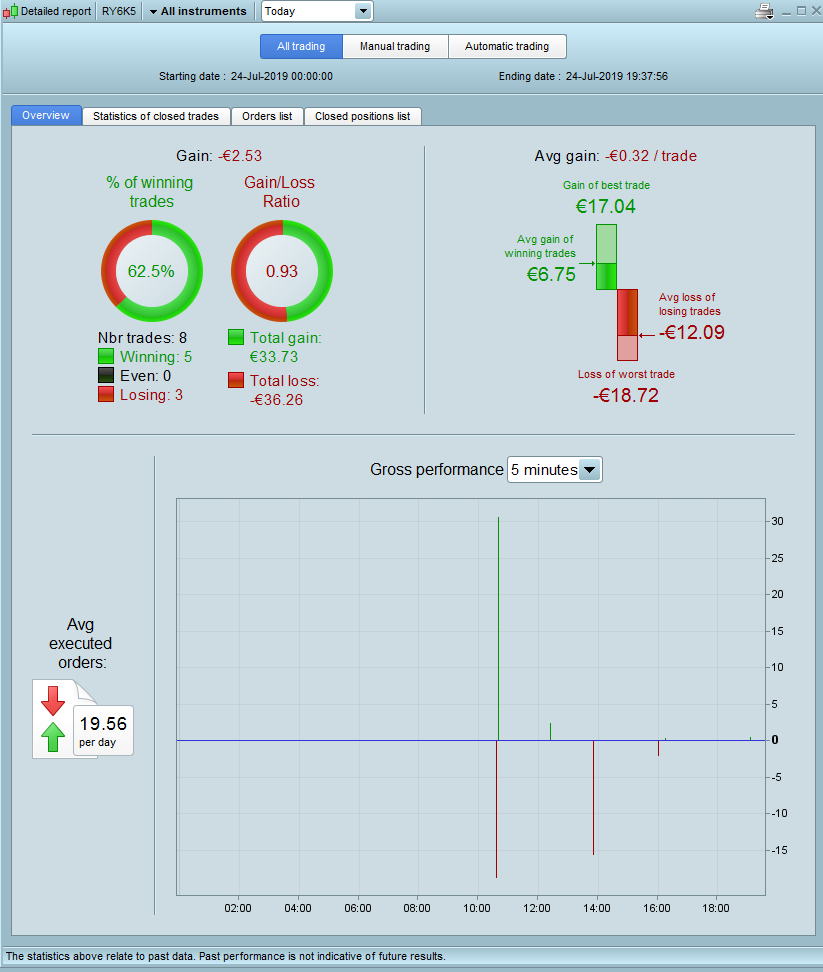This screenshot has height=972, width=823.
Task: Open the Closed positions list tab
Action: 363,117
